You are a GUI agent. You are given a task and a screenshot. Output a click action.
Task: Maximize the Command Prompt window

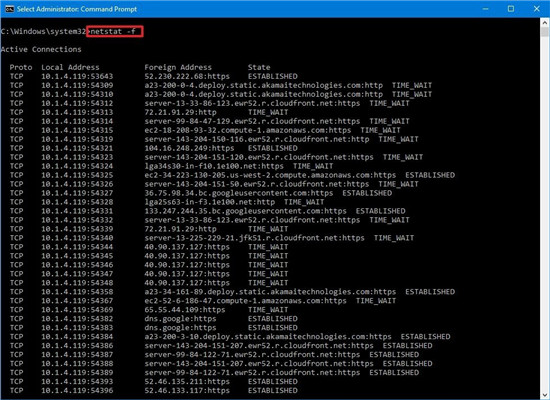tap(511, 9)
